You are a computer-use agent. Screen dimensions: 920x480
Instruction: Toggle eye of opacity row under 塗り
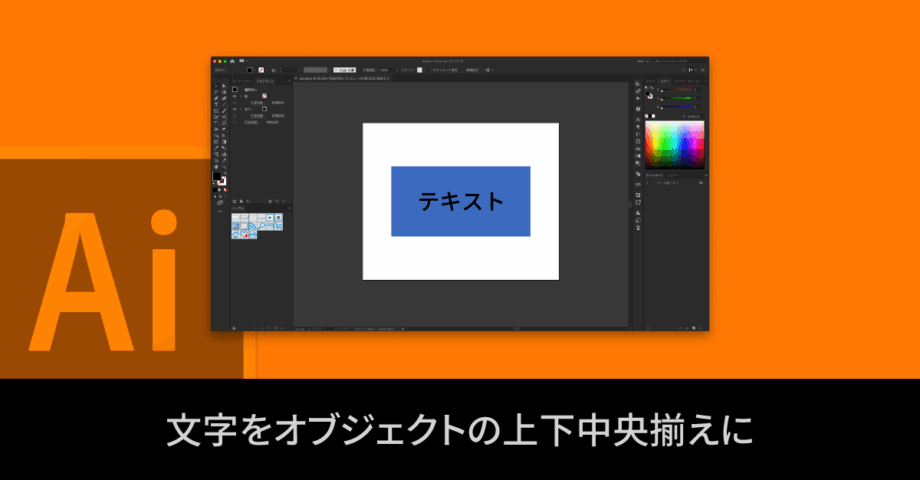tap(235, 116)
